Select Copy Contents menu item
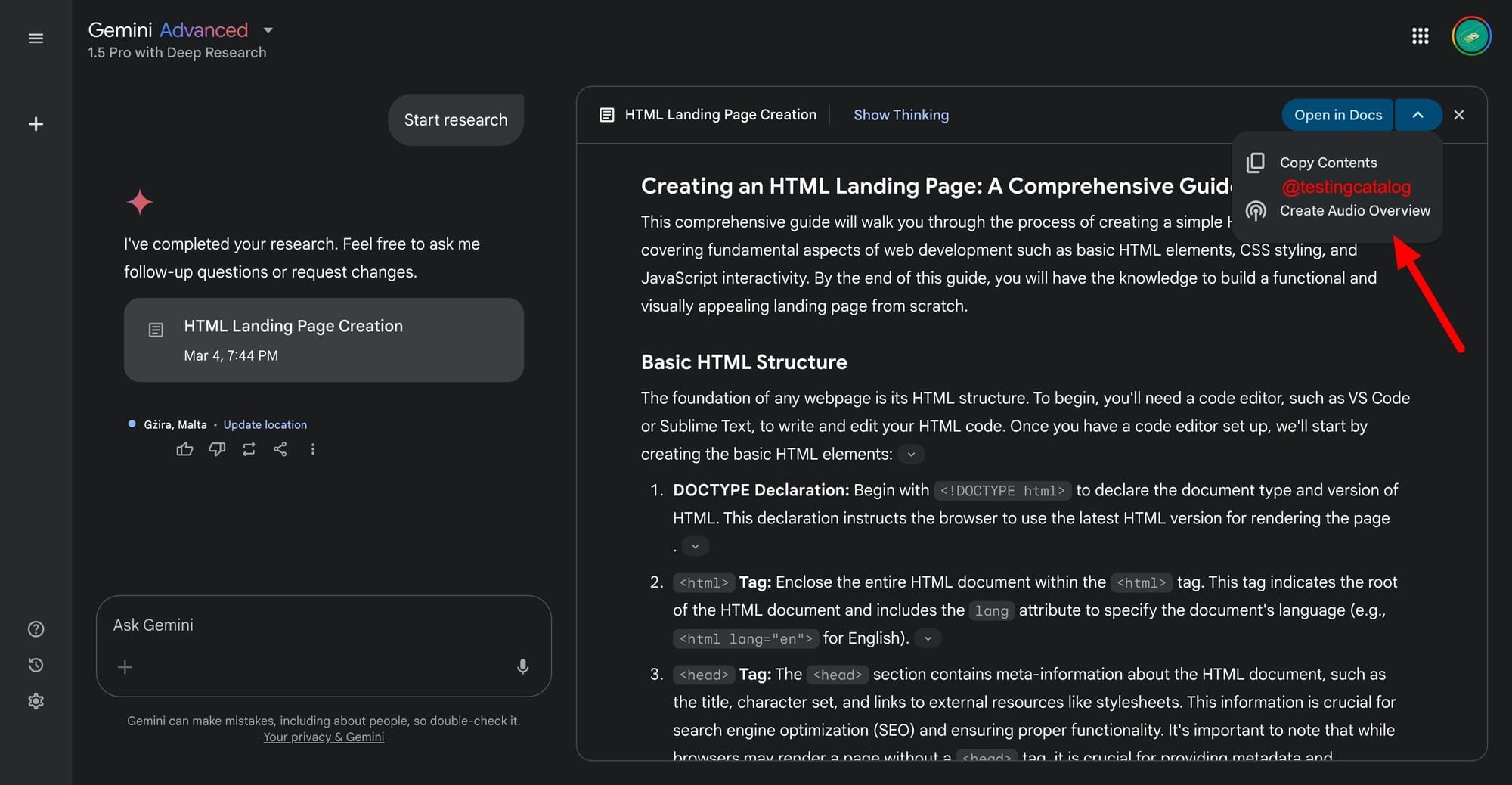Screen dimensions: 1512x785 (1337, 163)
